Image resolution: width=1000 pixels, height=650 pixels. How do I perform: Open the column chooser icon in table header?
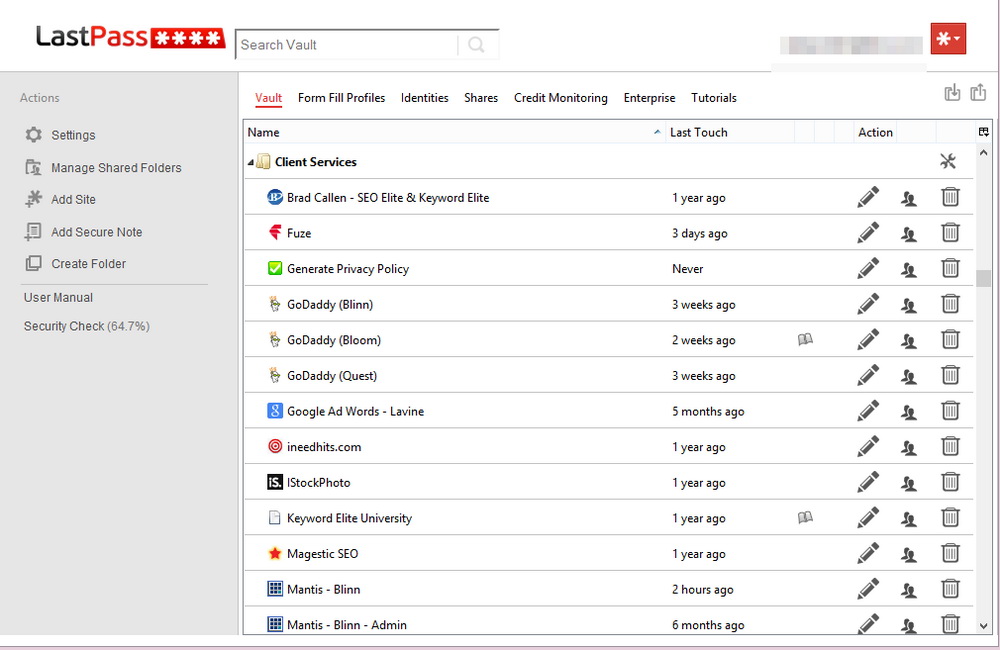[x=983, y=132]
